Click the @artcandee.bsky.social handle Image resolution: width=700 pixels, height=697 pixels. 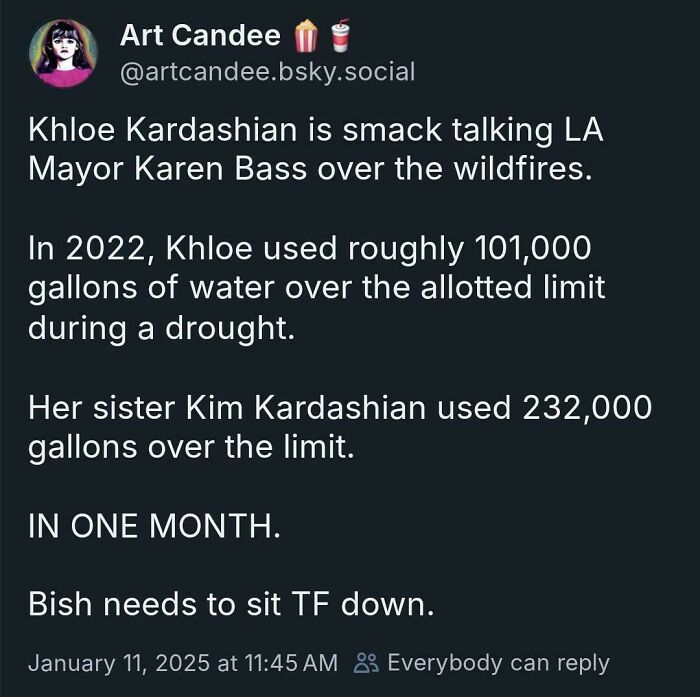tap(267, 71)
